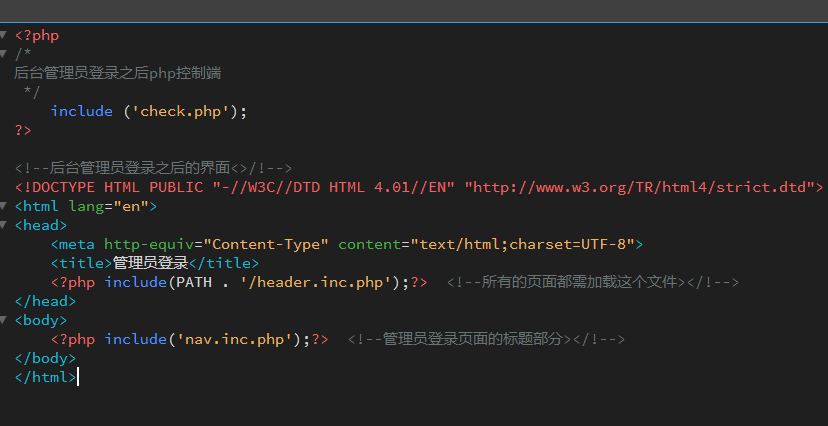The width and height of the screenshot is (828, 426).
Task: Click the Chinese comment text mentioning php控制端
Action: pos(117,73)
